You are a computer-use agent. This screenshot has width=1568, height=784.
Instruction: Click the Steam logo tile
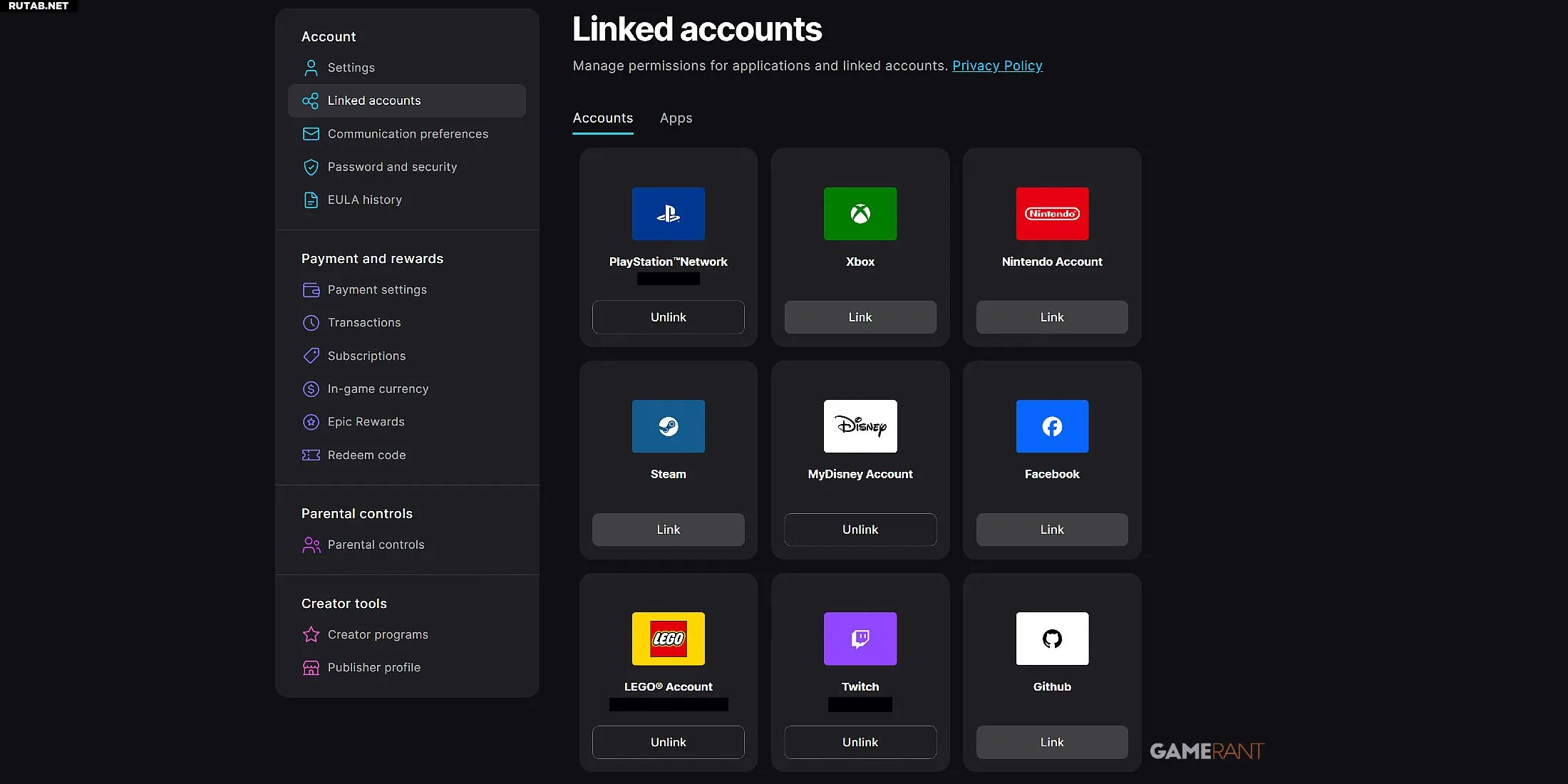tap(668, 426)
